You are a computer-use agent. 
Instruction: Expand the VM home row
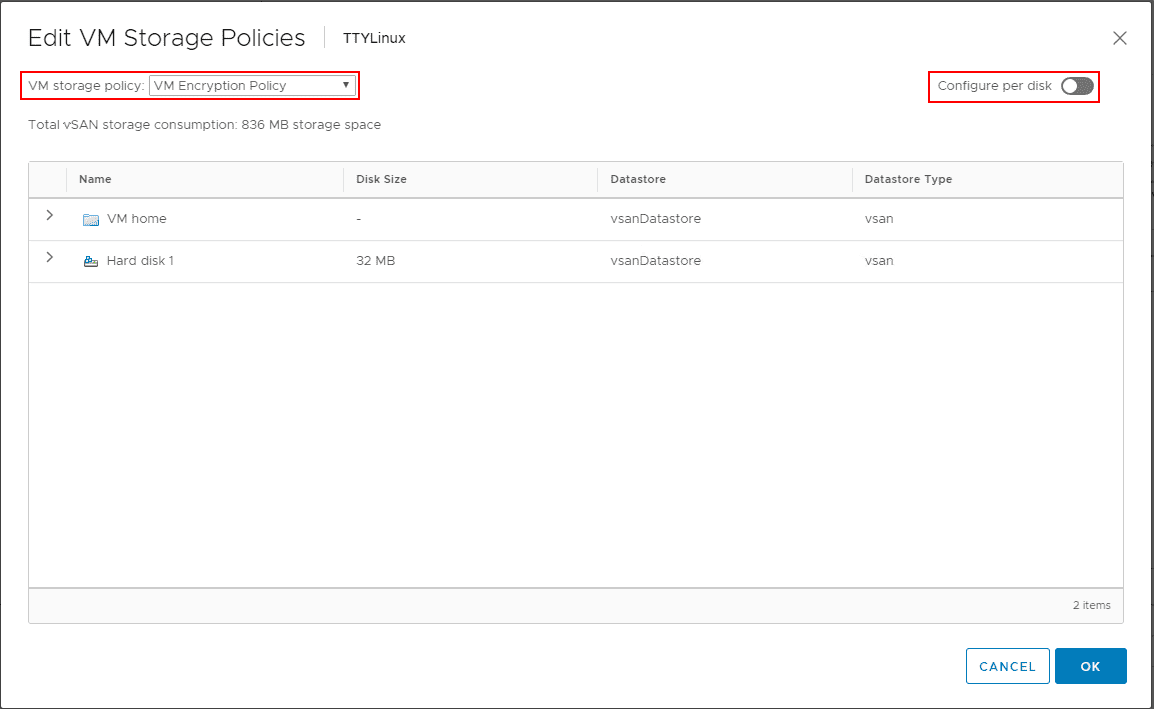pos(49,216)
